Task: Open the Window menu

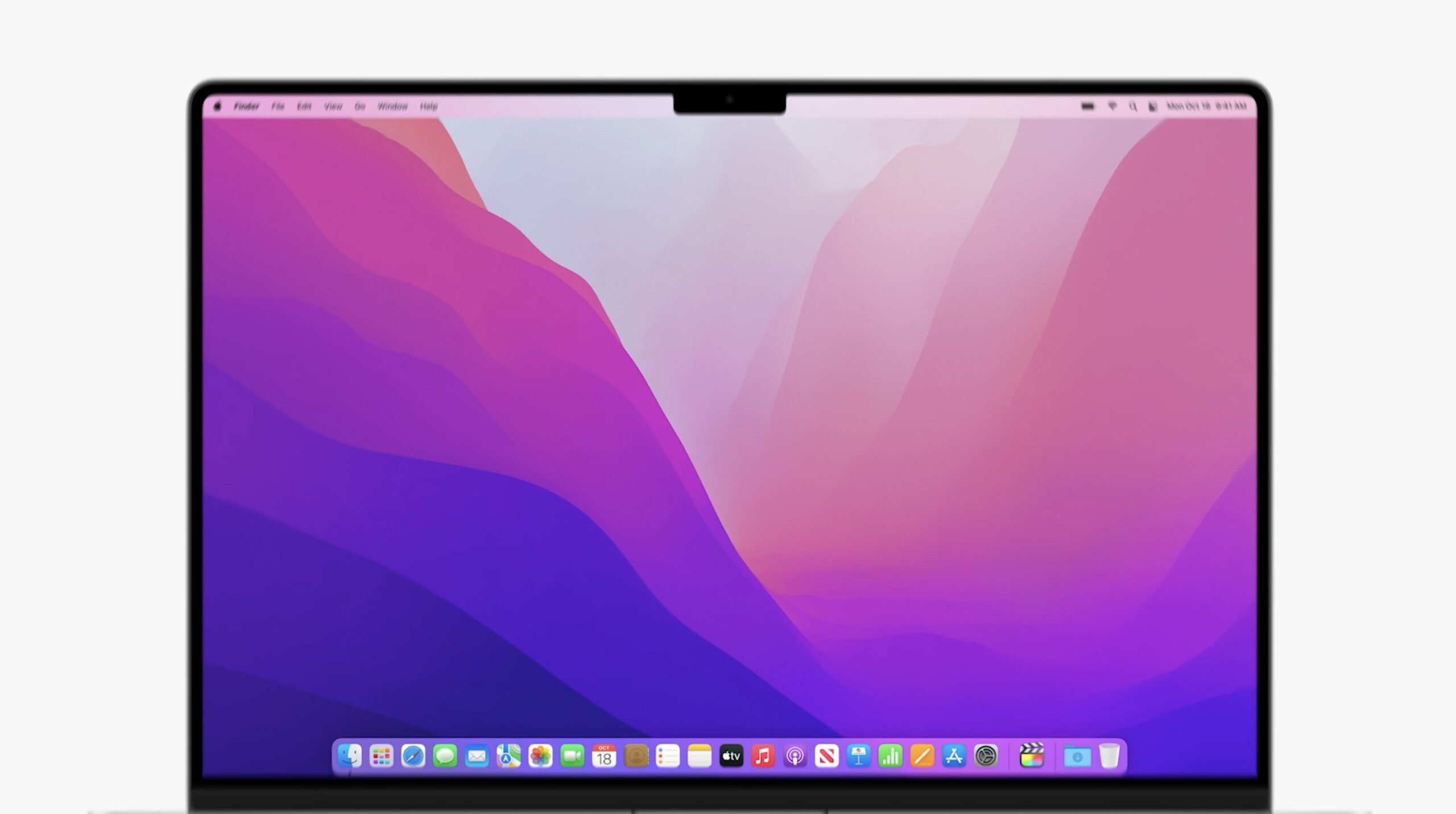Action: click(x=392, y=106)
